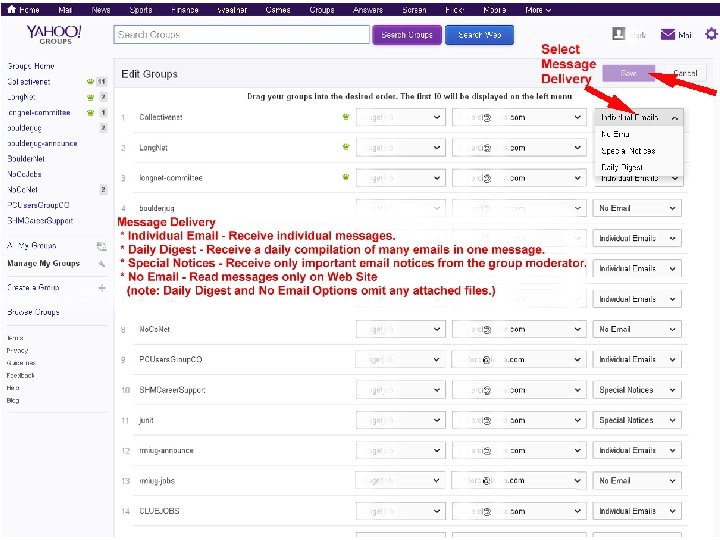The height and width of the screenshot is (540, 720).
Task: Open the Mail envelope icon
Action: pyautogui.click(x=668, y=34)
